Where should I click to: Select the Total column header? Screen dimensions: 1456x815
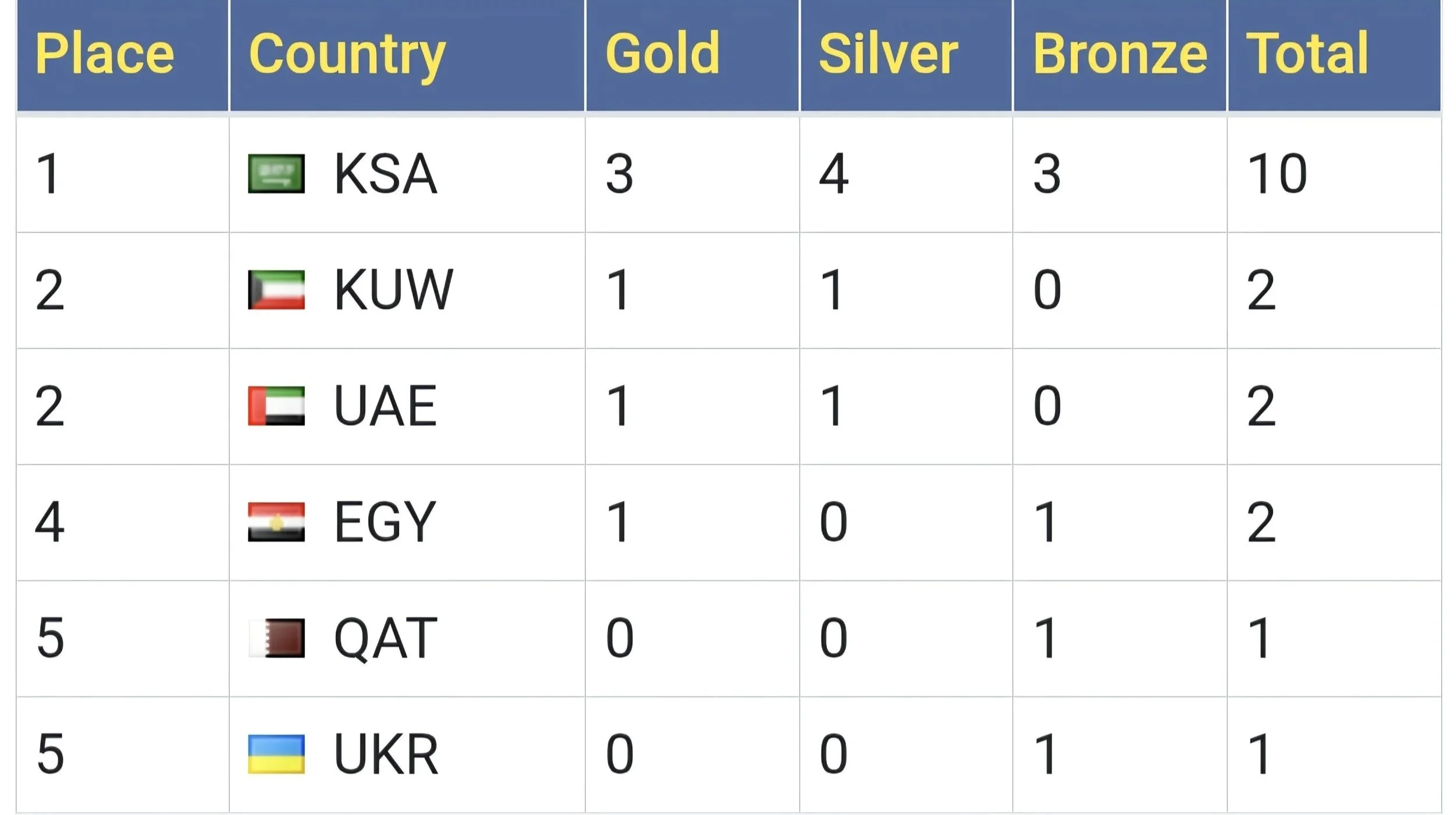(1307, 53)
